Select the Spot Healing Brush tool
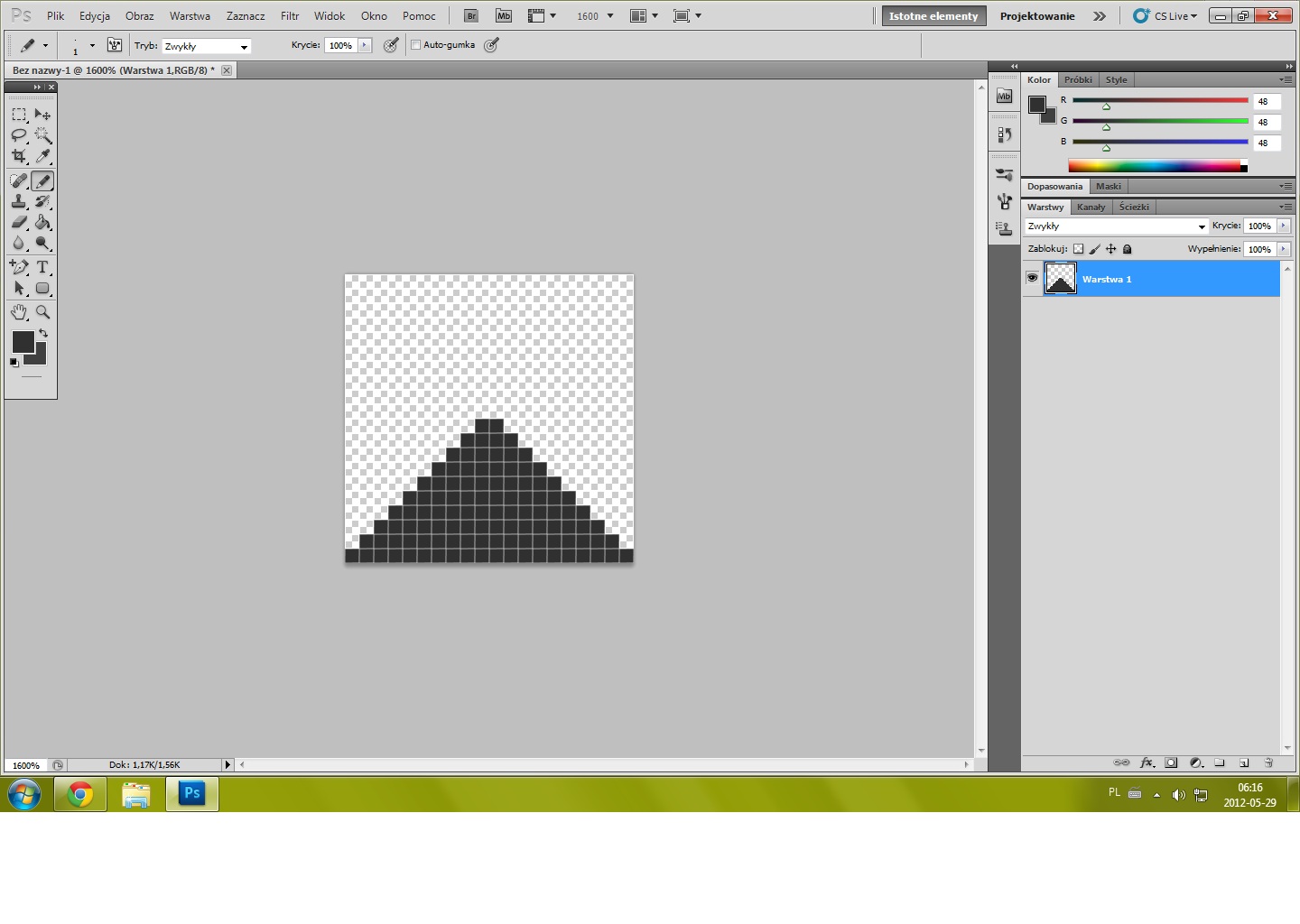The height and width of the screenshot is (924, 1300). [19, 180]
